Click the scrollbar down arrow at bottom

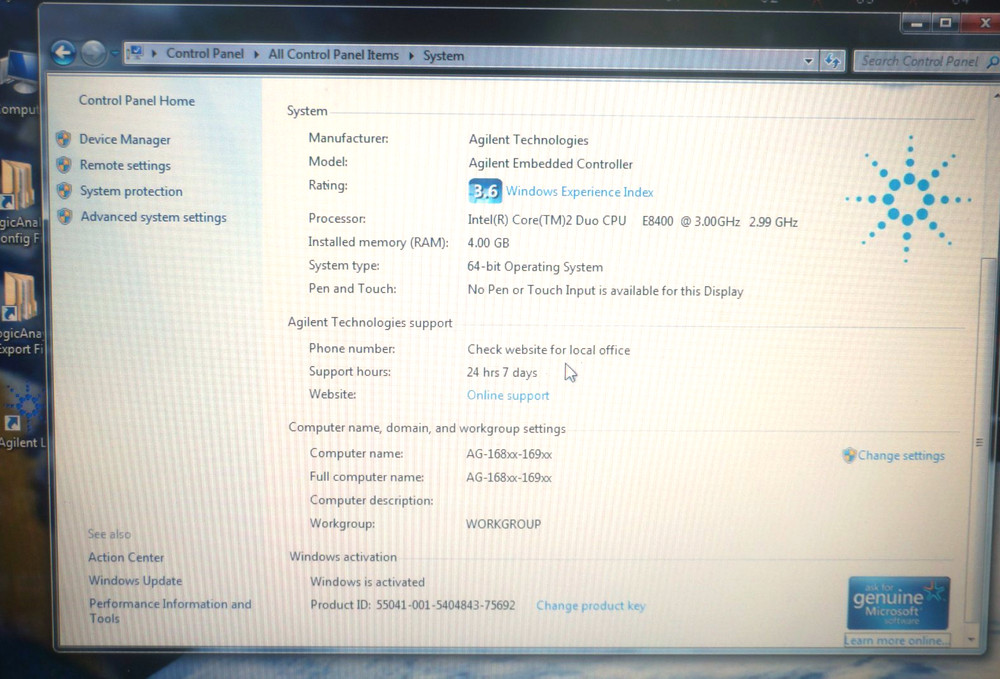coord(972,639)
